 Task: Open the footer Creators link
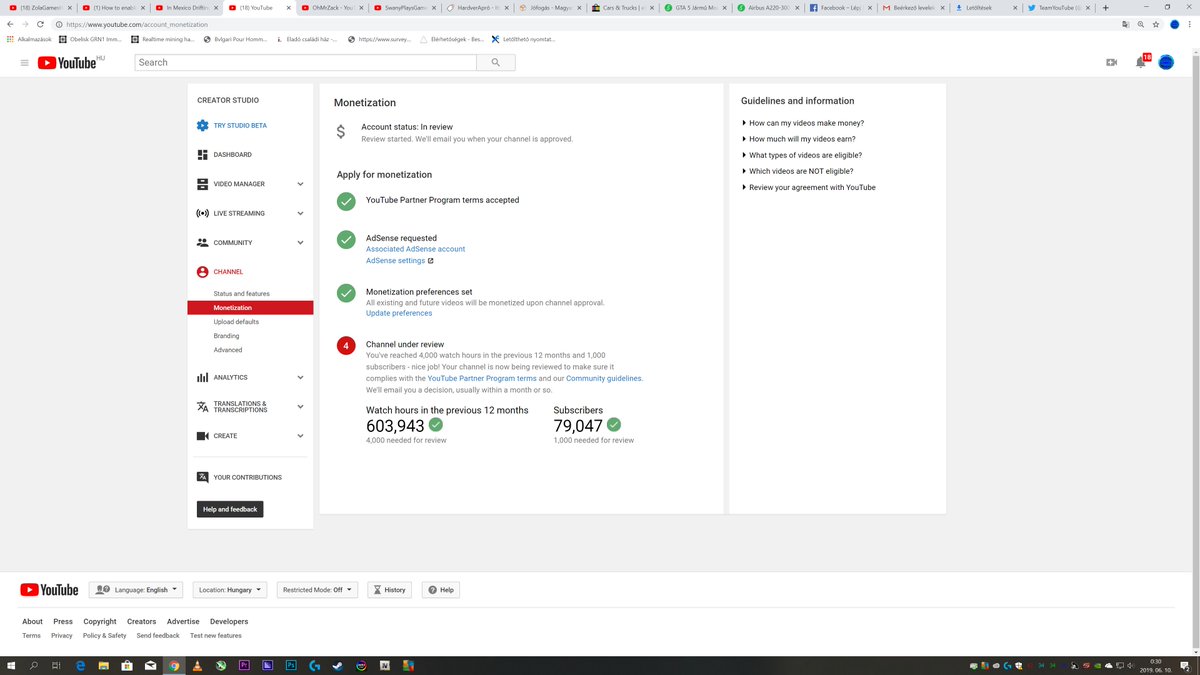(141, 622)
